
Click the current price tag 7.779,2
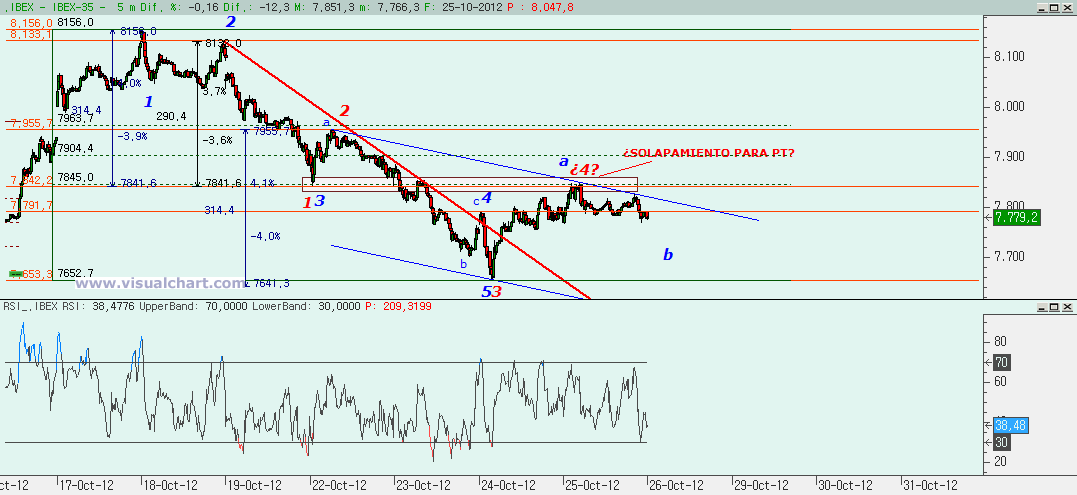click(1015, 218)
